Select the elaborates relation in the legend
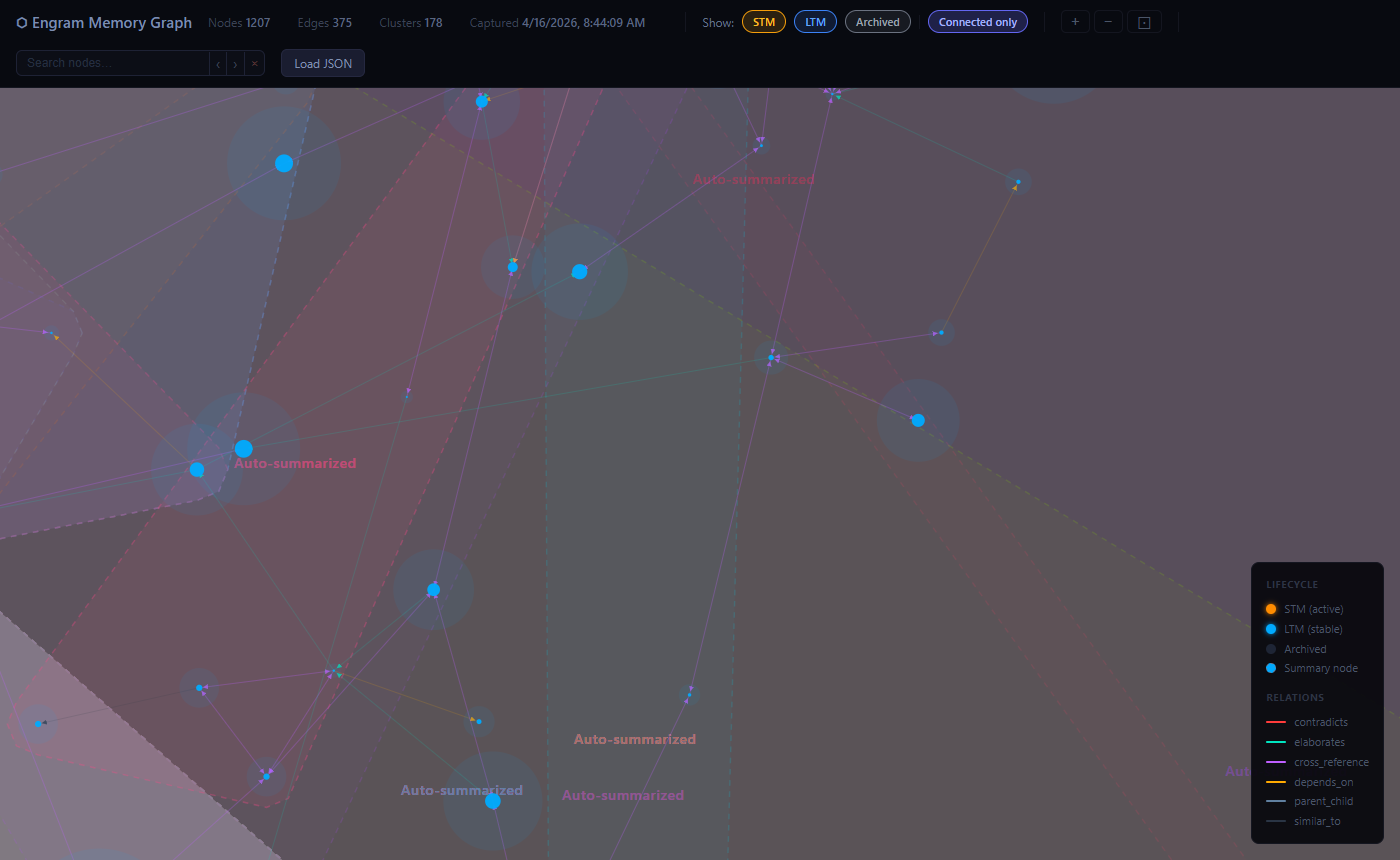 pos(1276,741)
